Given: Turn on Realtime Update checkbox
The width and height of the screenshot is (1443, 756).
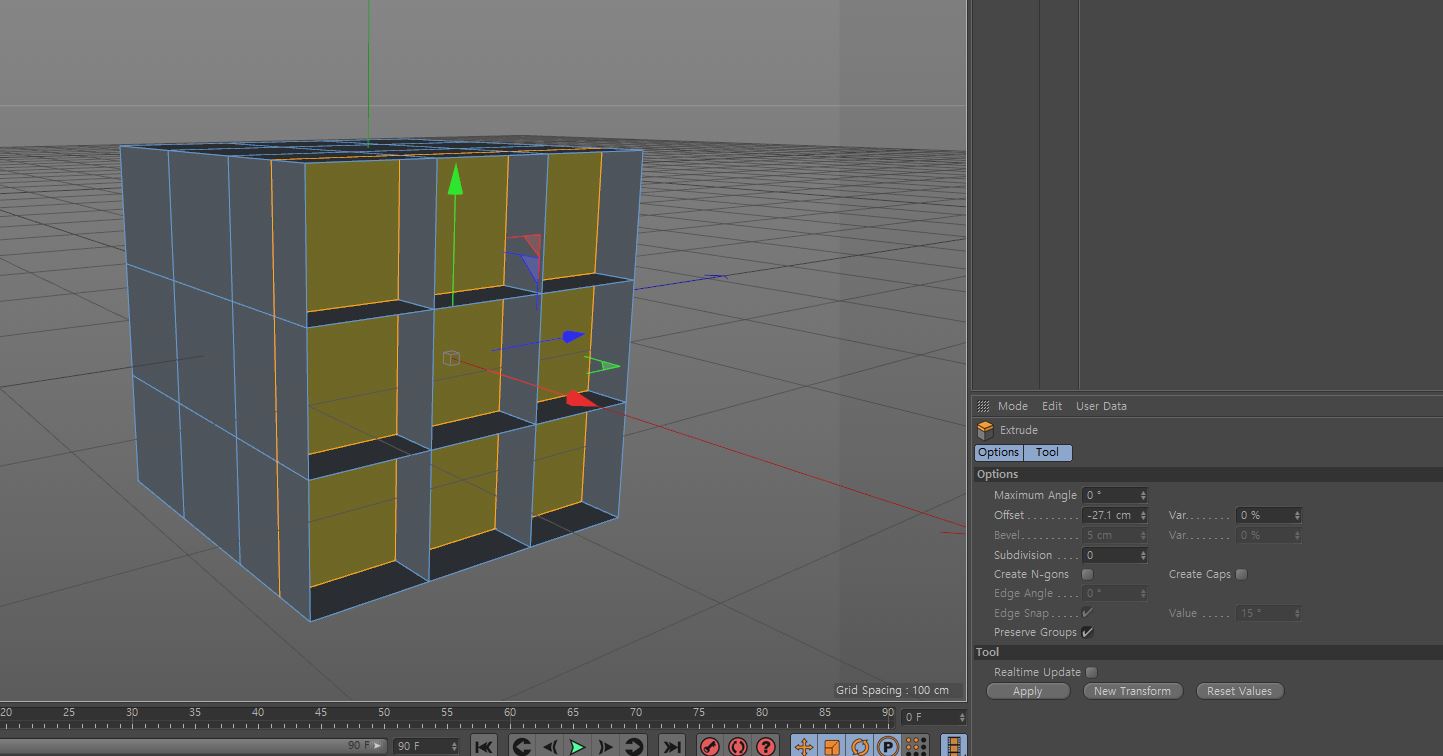Looking at the screenshot, I should 1091,672.
